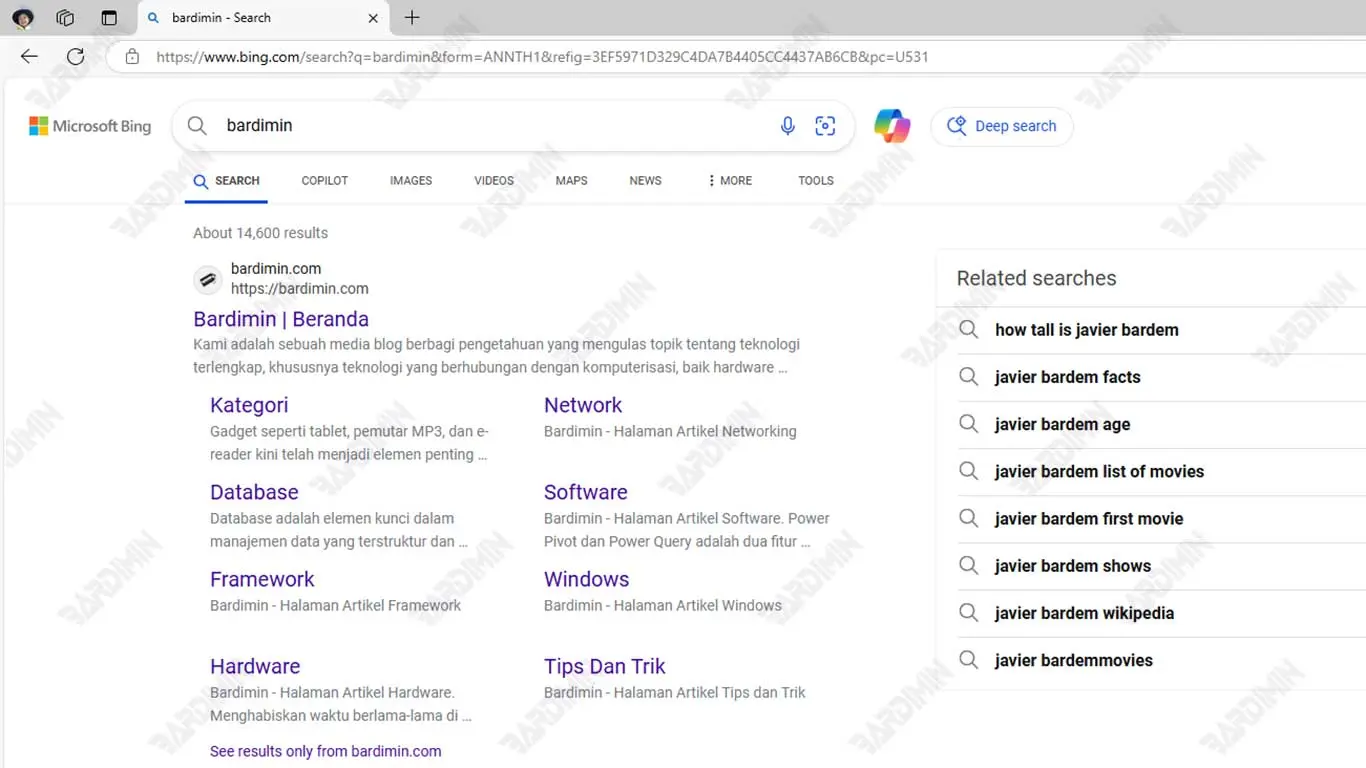The image size is (1366, 768).
Task: View site information lock icon
Action: pos(132,57)
